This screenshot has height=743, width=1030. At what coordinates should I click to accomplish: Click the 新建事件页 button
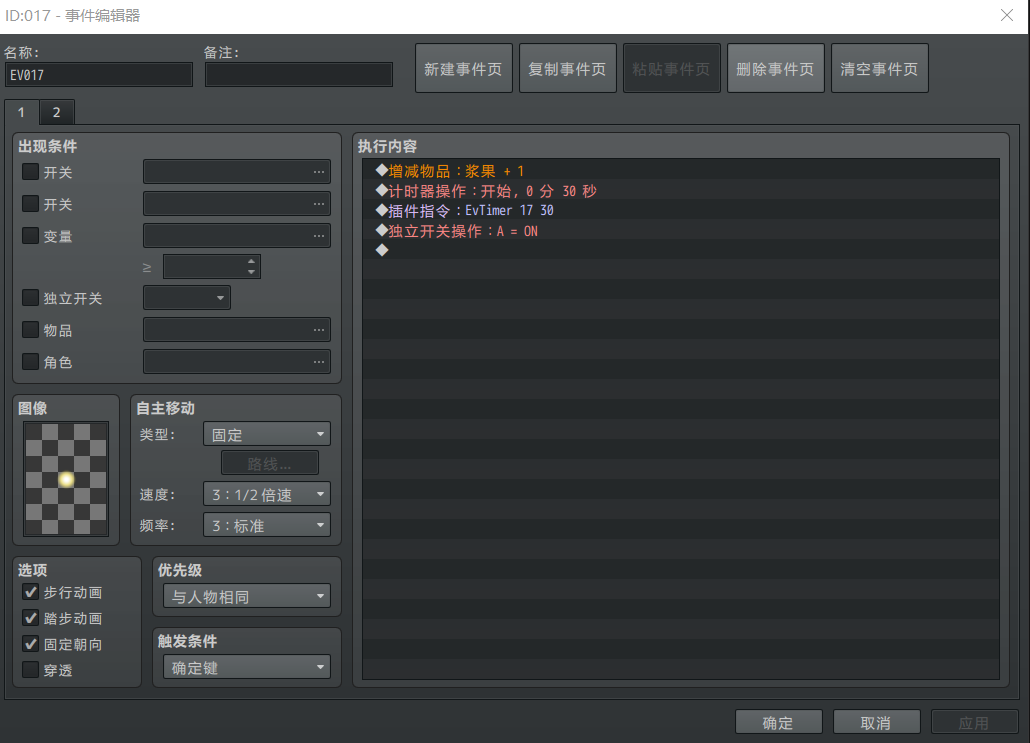click(463, 68)
